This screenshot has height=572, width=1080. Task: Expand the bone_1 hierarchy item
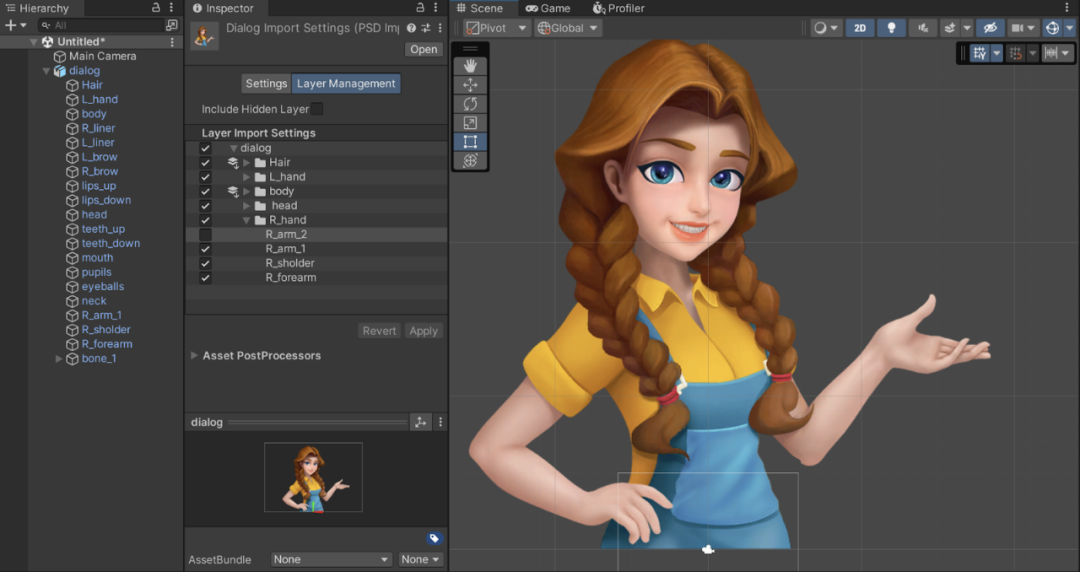pos(59,359)
